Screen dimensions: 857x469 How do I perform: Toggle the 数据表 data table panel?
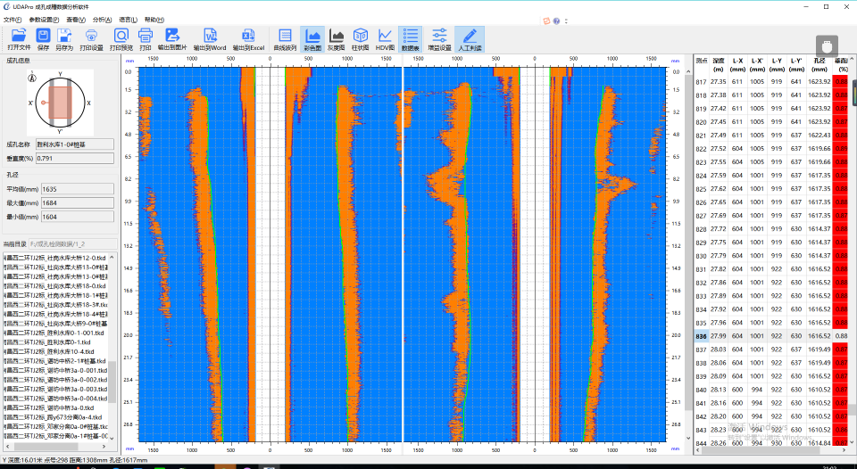[410, 38]
